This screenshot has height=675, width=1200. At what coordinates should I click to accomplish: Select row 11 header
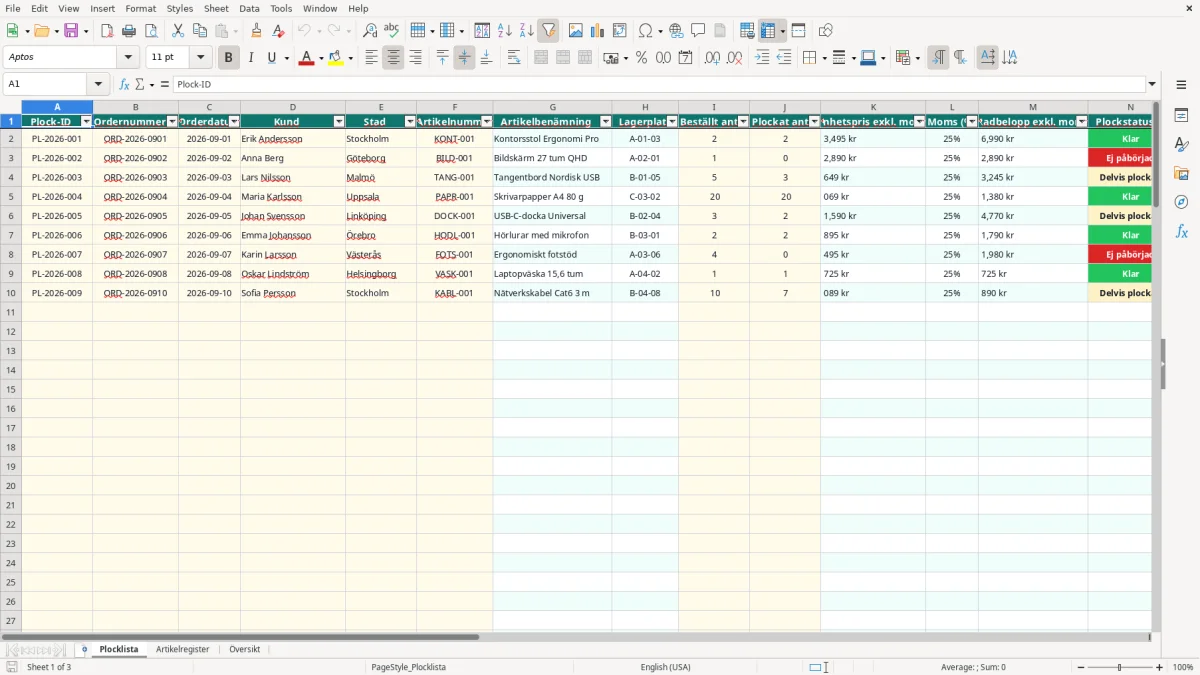[11, 312]
